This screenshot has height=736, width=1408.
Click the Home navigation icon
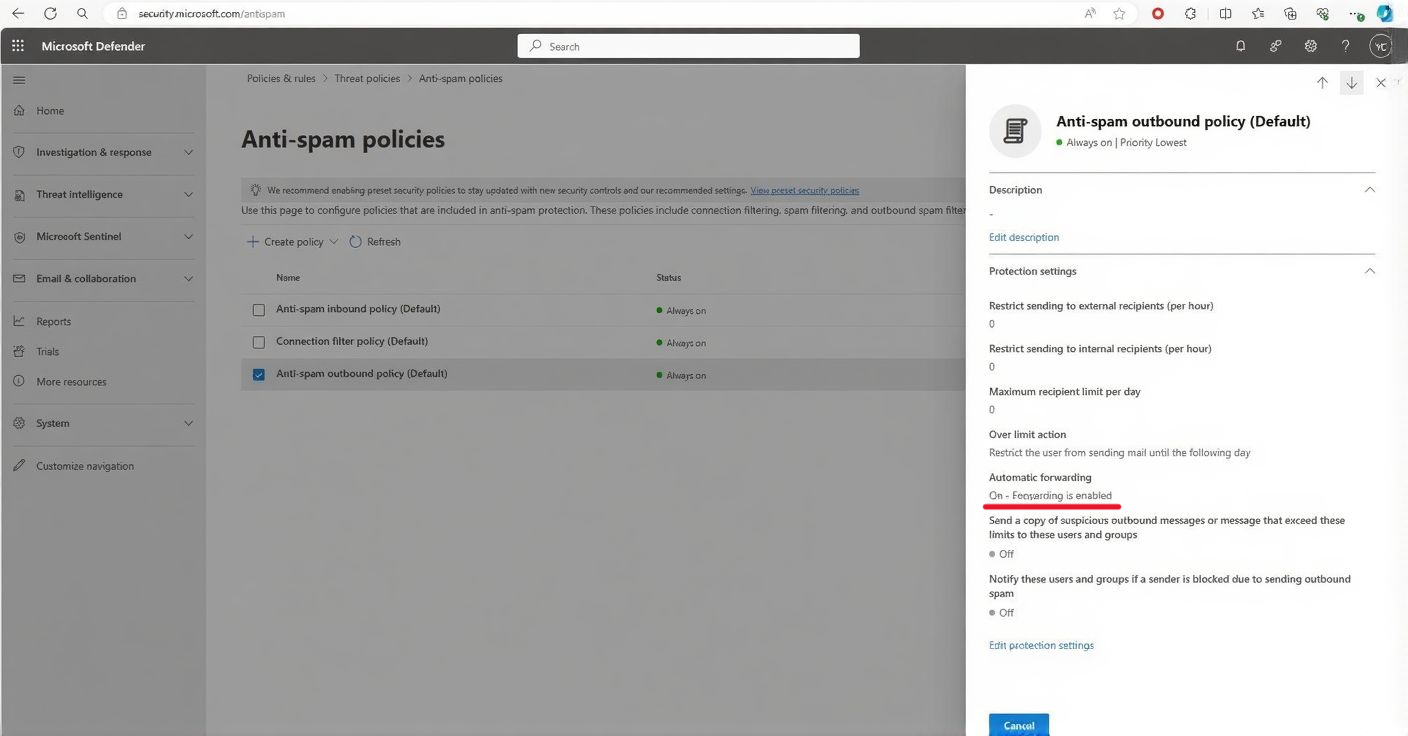pyautogui.click(x=18, y=111)
